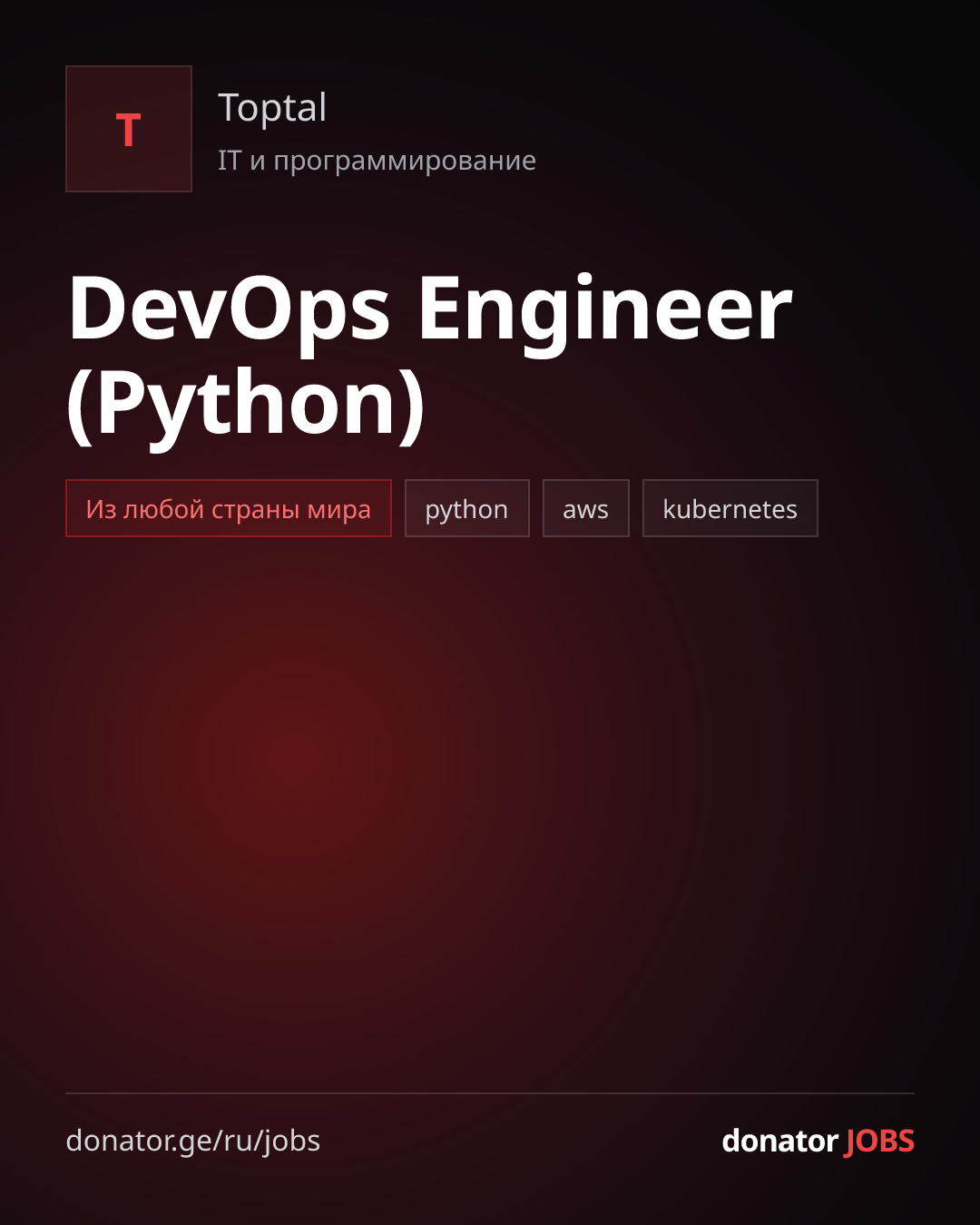Select the 'Из любой страны мира' tag

point(229,508)
